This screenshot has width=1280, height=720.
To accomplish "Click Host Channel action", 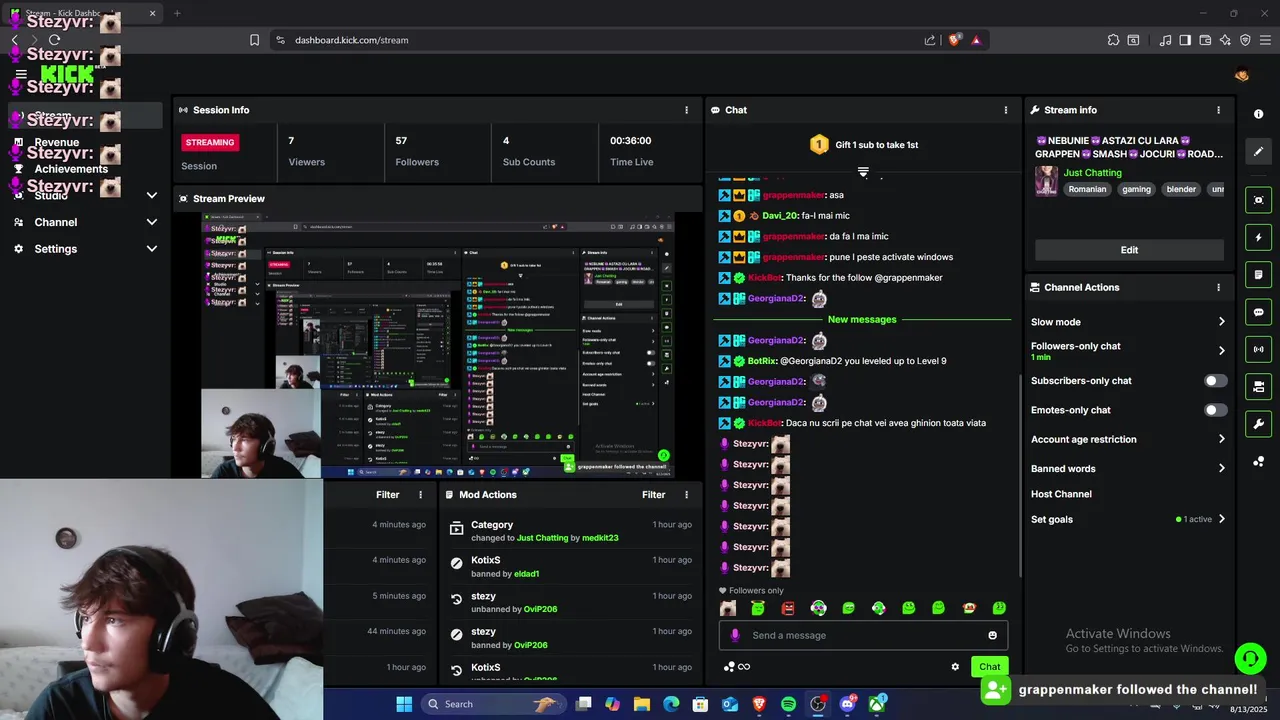I will click(1061, 494).
